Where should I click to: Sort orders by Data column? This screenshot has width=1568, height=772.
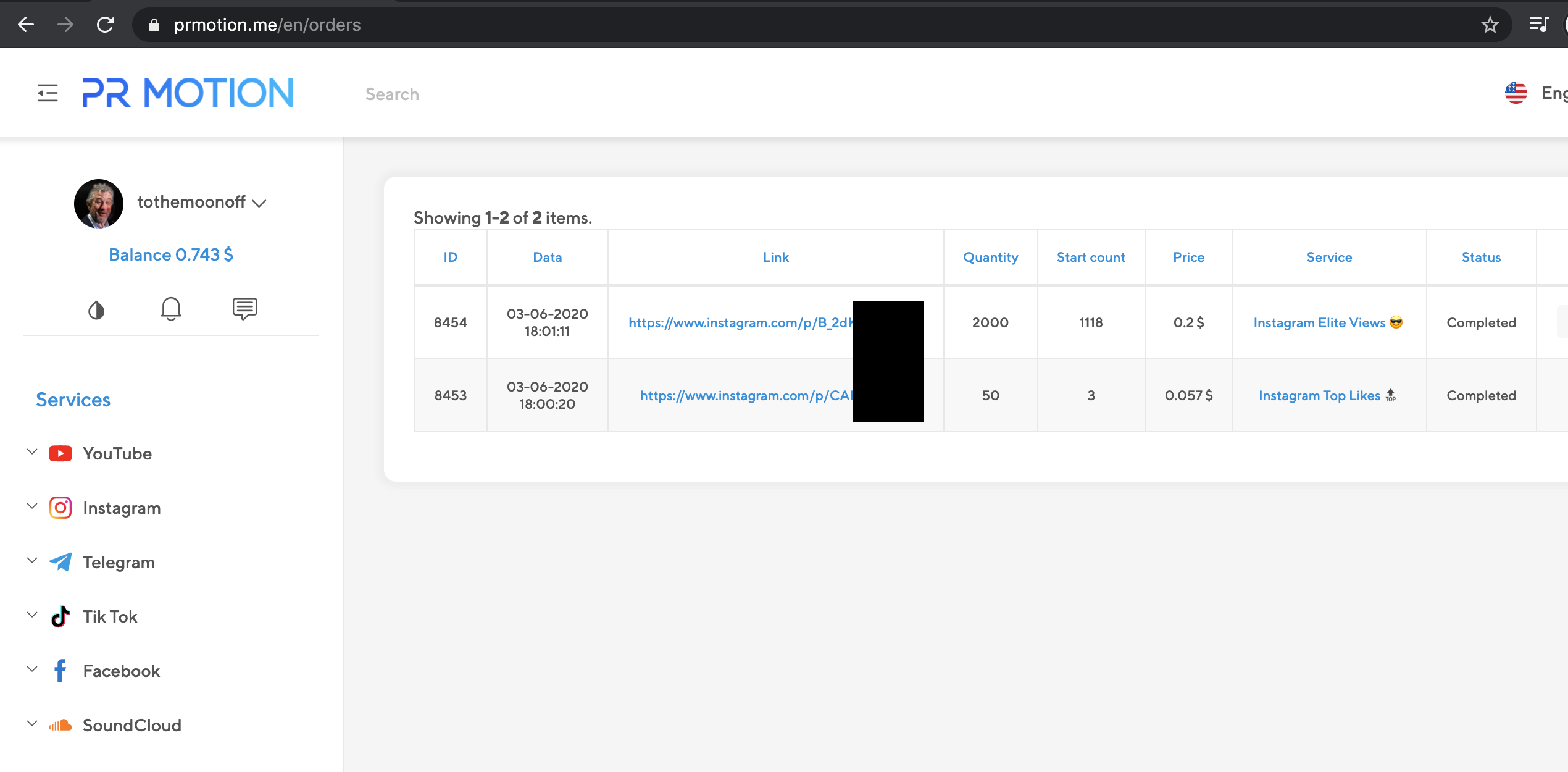(547, 257)
